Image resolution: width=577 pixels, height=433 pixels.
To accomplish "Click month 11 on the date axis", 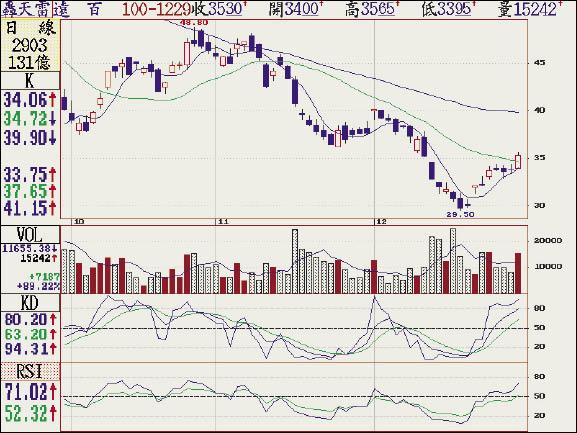I will click(223, 221).
